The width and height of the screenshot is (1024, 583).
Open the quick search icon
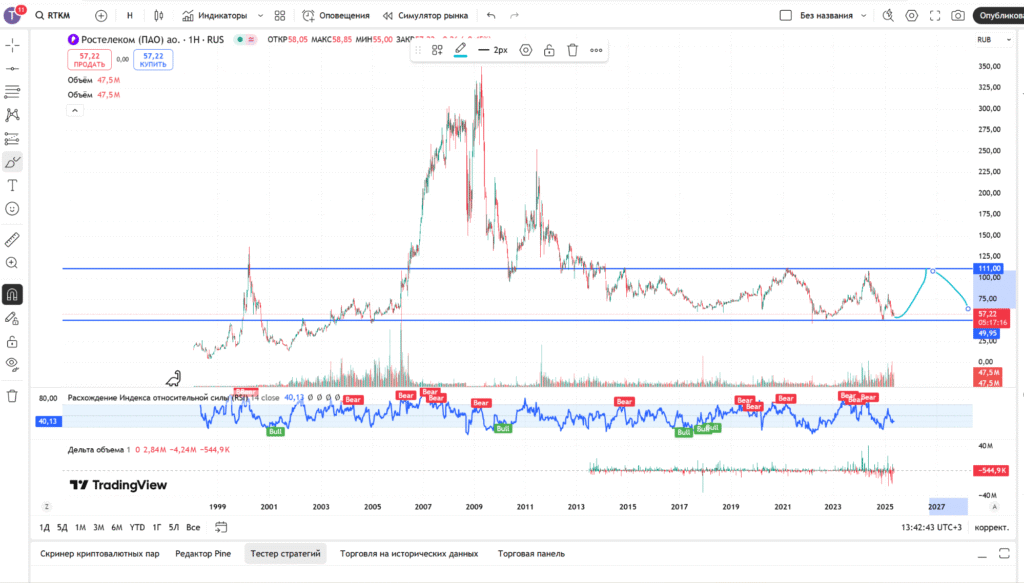[888, 15]
